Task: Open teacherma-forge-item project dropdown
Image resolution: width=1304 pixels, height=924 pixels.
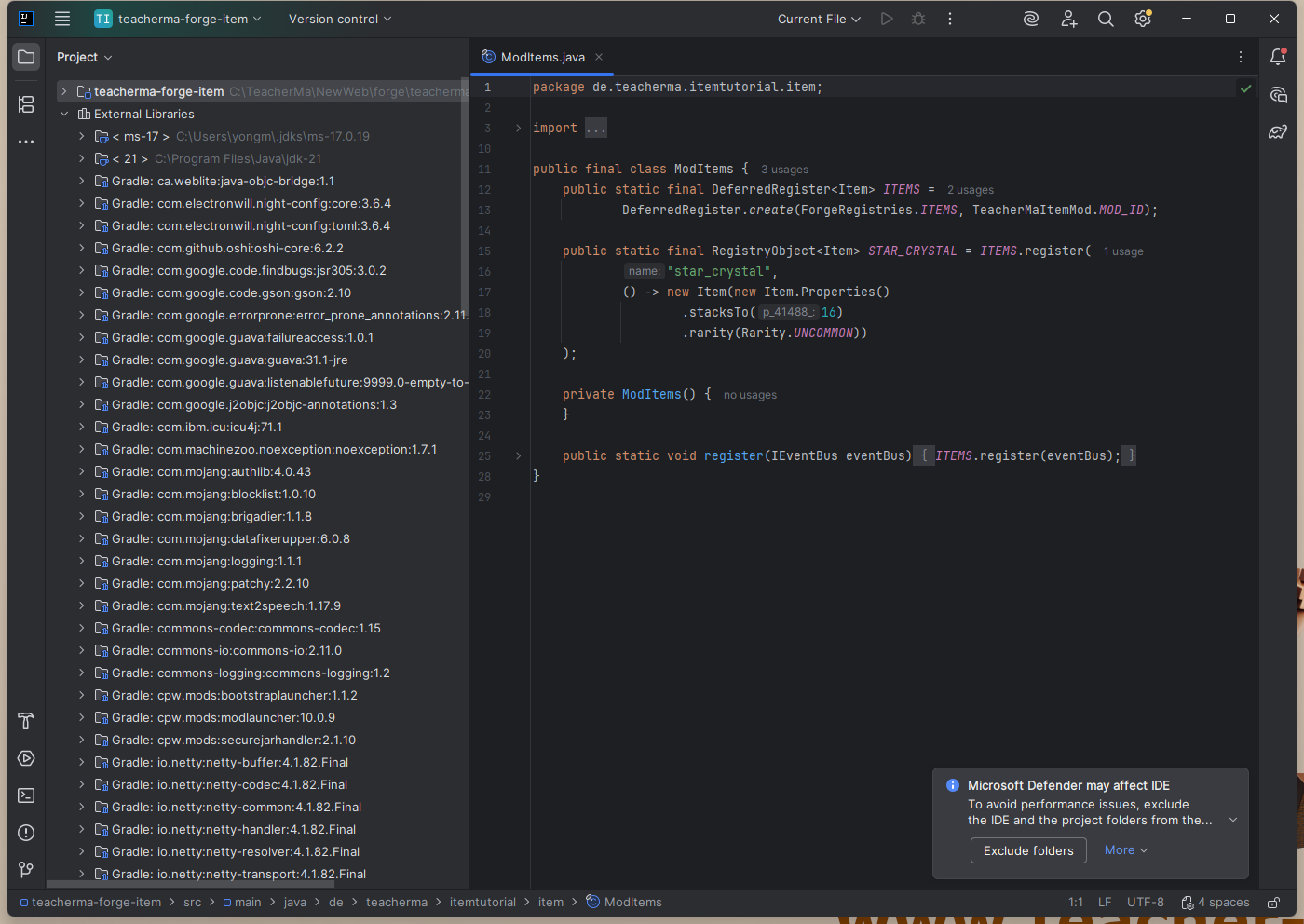Action: point(178,19)
